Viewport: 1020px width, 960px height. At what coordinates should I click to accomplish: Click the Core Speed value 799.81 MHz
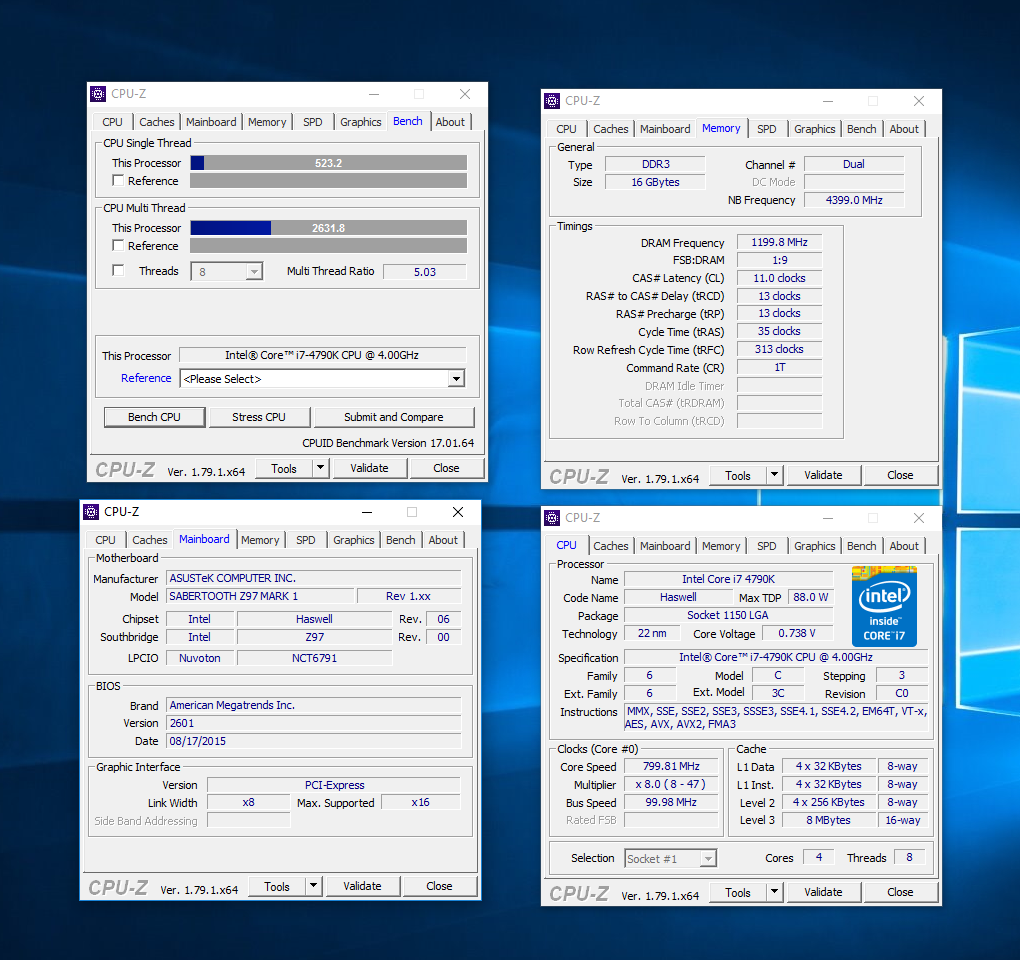point(671,766)
